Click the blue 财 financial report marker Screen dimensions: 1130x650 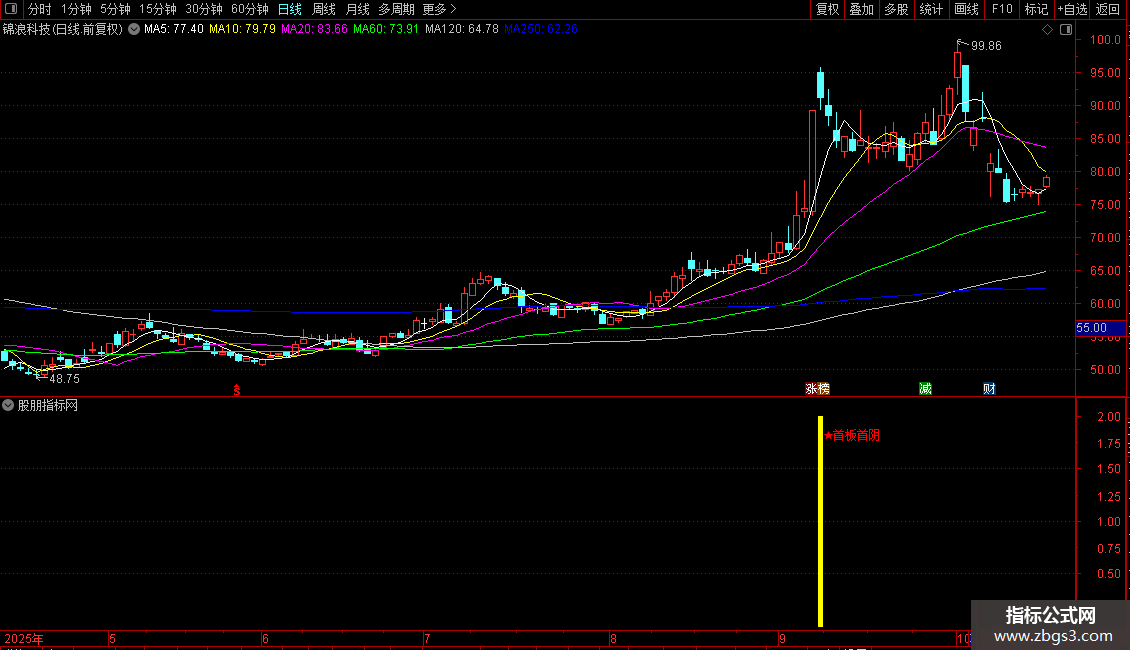(989, 388)
